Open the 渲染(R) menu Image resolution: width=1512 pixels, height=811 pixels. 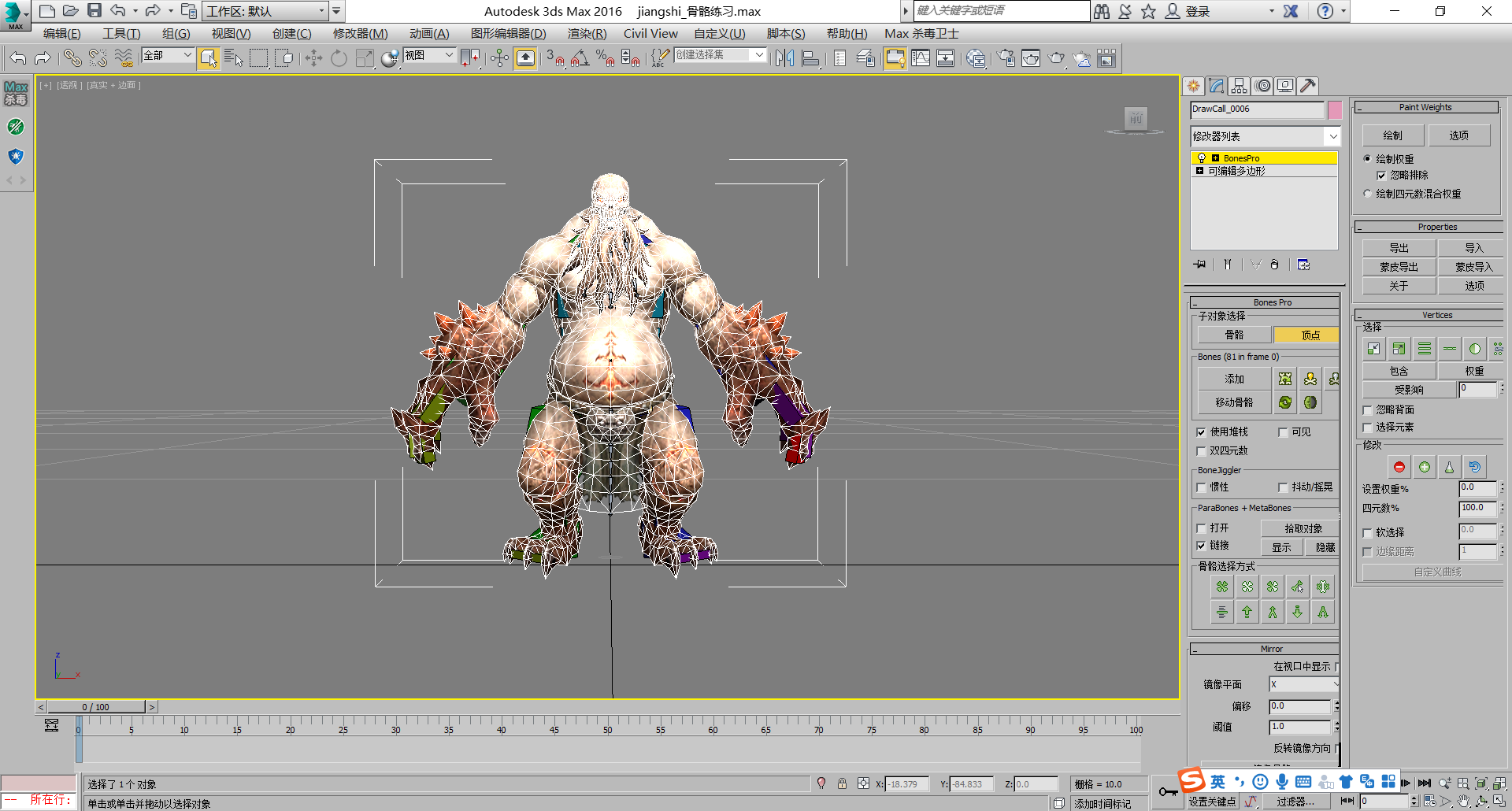[x=587, y=33]
